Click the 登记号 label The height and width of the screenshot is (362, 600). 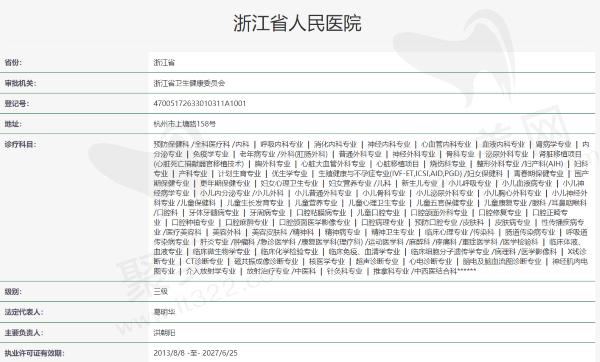click(x=16, y=103)
